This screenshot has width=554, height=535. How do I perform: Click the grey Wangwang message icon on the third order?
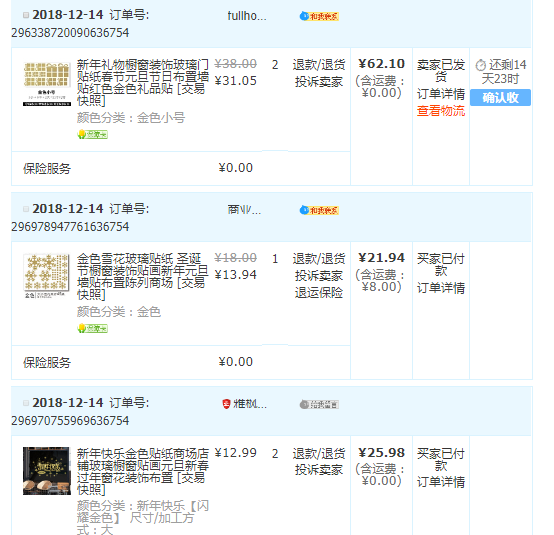[x=319, y=404]
